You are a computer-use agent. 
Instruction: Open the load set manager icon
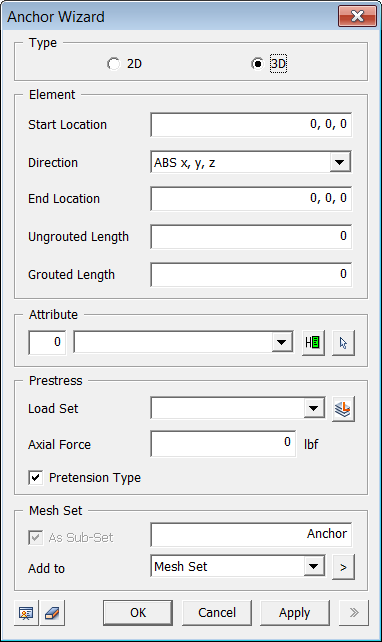[x=343, y=409]
